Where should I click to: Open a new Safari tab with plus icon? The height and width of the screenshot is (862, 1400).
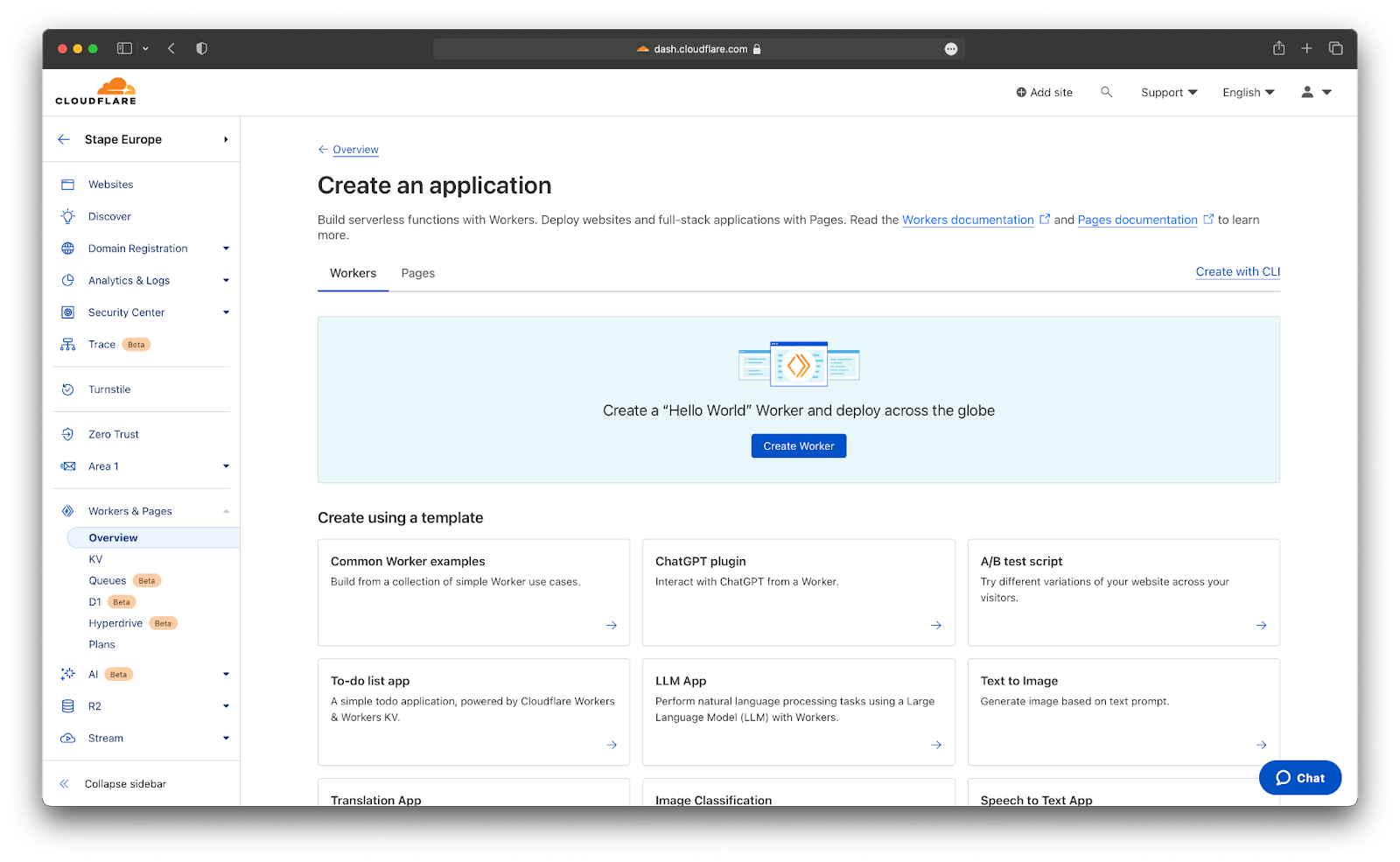(1306, 49)
